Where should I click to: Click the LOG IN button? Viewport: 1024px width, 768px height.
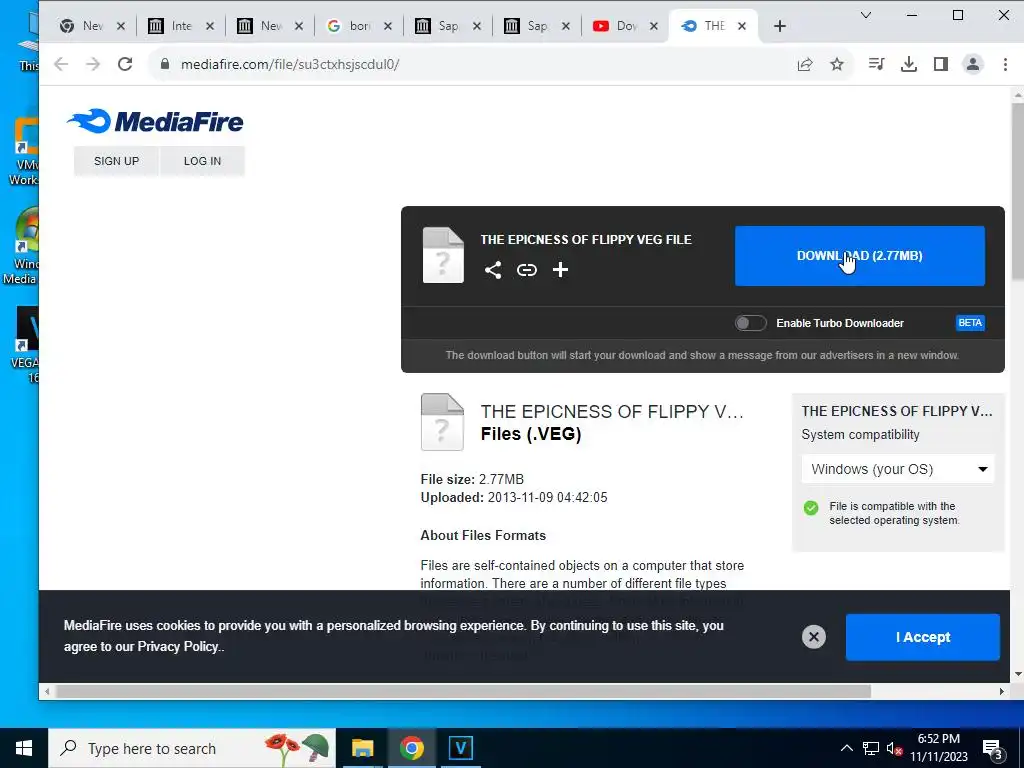click(202, 161)
